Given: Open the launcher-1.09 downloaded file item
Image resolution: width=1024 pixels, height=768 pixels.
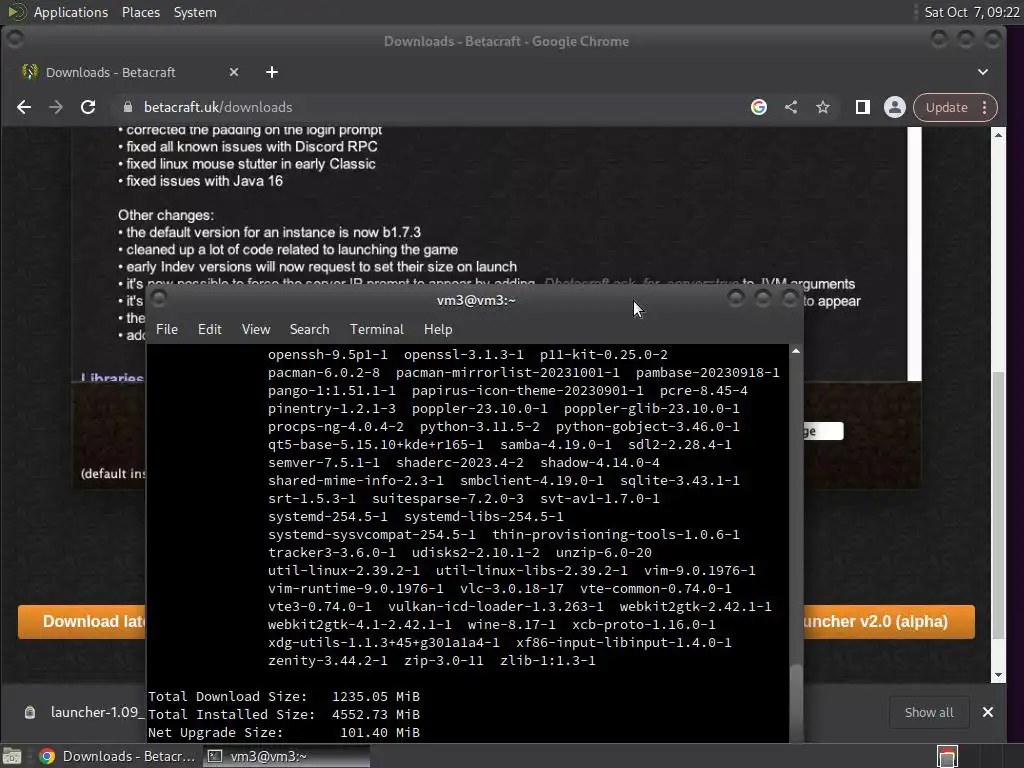Looking at the screenshot, I should [82, 712].
